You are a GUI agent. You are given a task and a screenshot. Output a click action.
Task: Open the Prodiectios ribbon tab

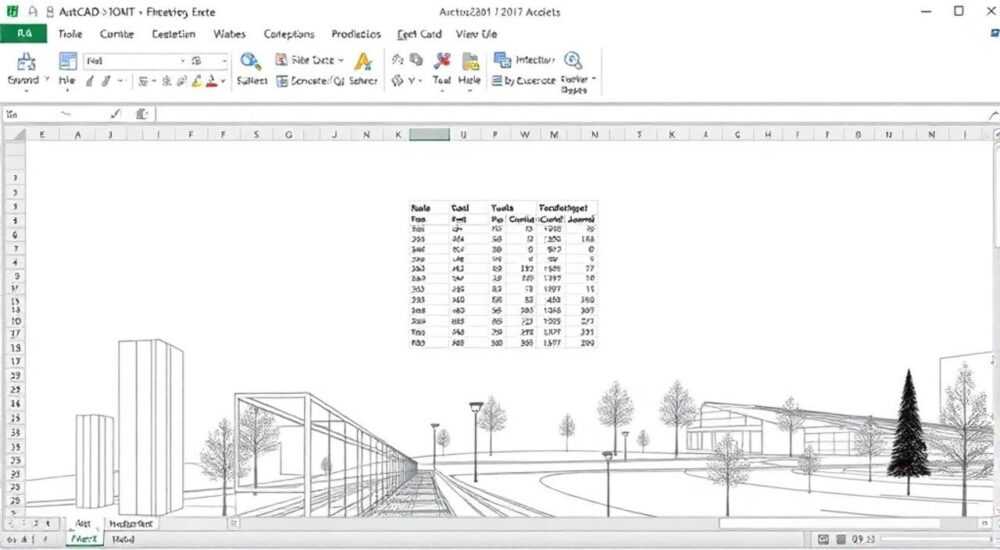356,34
